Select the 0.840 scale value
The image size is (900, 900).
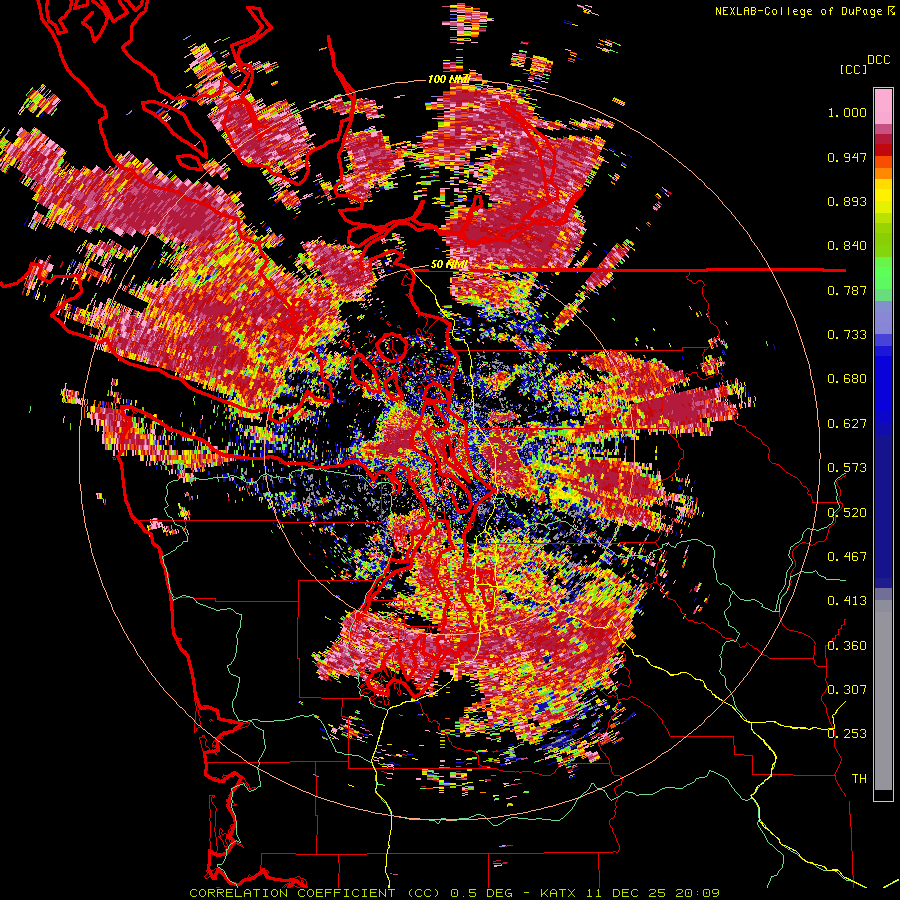(847, 246)
